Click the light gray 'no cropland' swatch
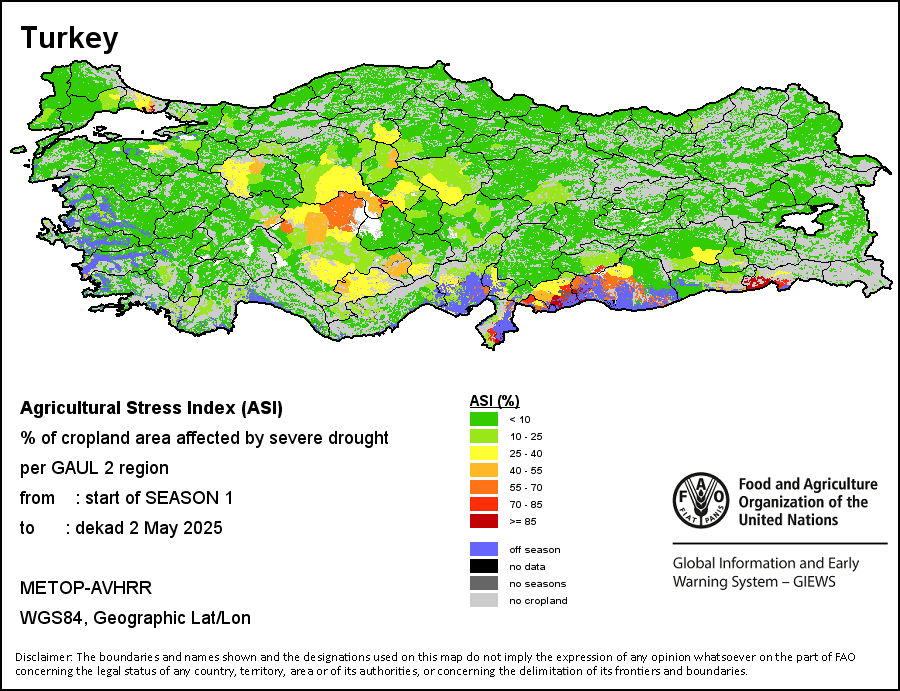Screen dimensions: 900x691 (484, 600)
